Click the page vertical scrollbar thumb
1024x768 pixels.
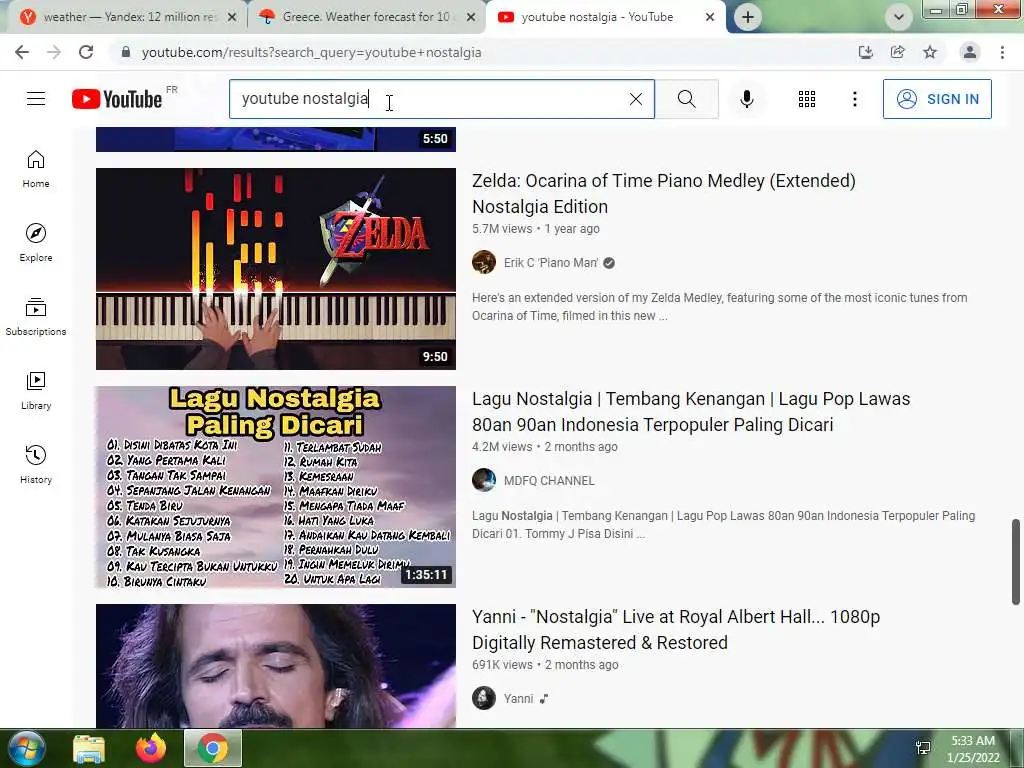click(x=1016, y=562)
